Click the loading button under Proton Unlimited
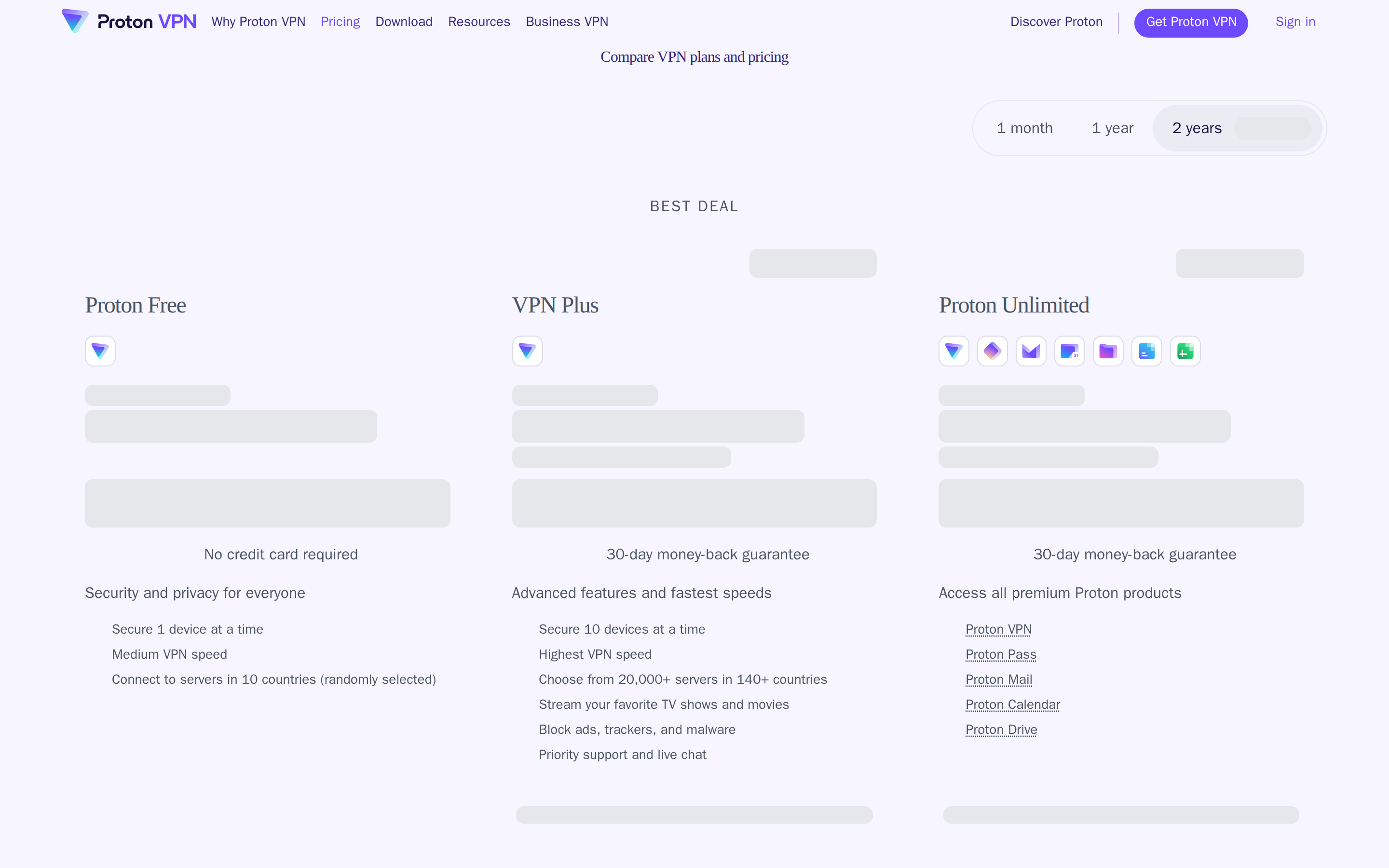 (1121, 503)
